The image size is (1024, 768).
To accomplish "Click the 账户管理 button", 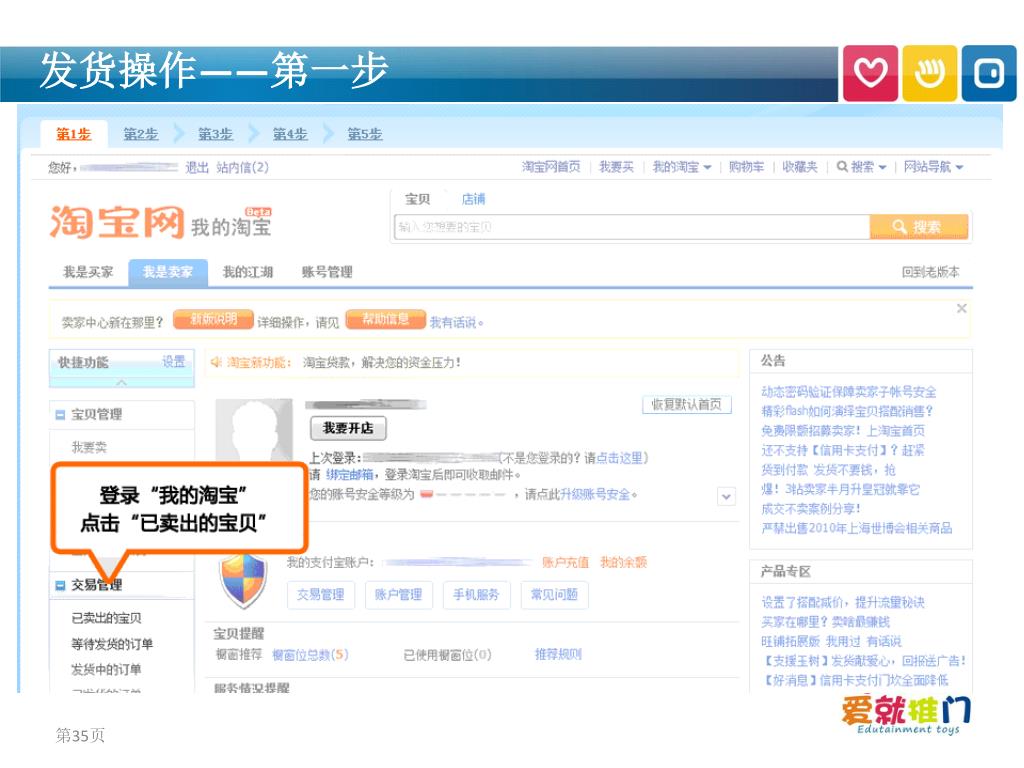I will (398, 595).
